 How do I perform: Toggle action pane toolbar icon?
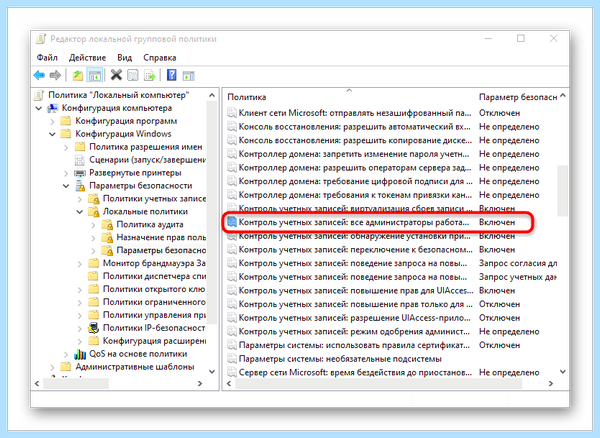pos(188,76)
